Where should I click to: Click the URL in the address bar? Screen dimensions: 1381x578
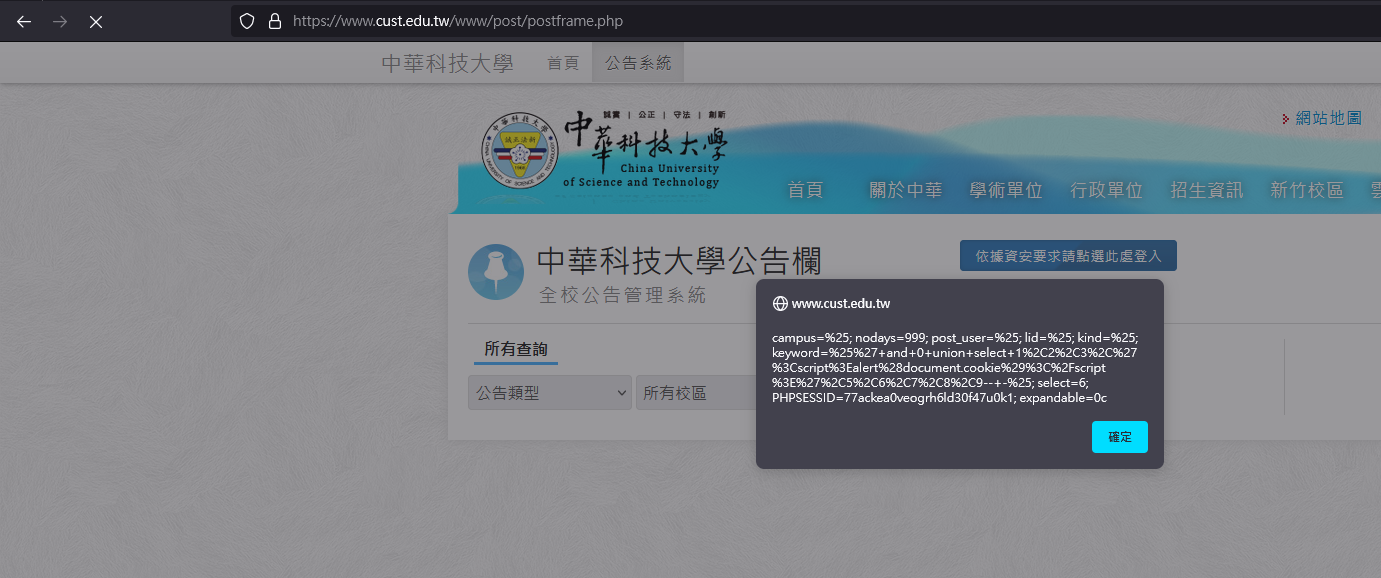coord(458,21)
